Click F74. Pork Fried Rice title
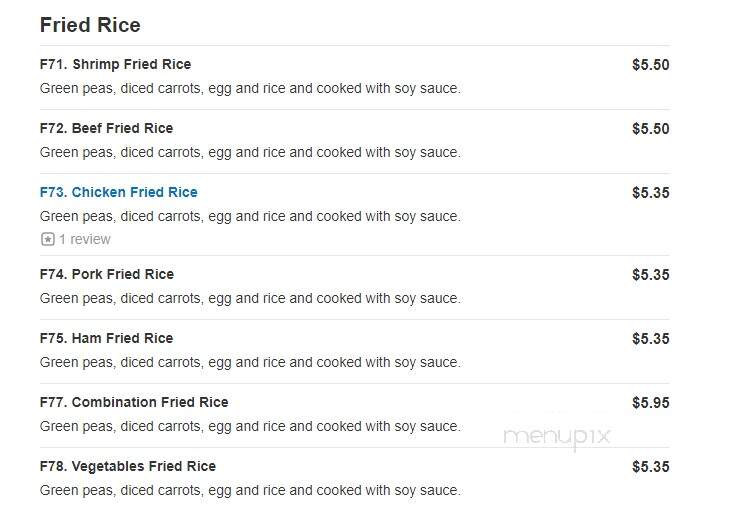The height and width of the screenshot is (519, 736). click(x=107, y=274)
